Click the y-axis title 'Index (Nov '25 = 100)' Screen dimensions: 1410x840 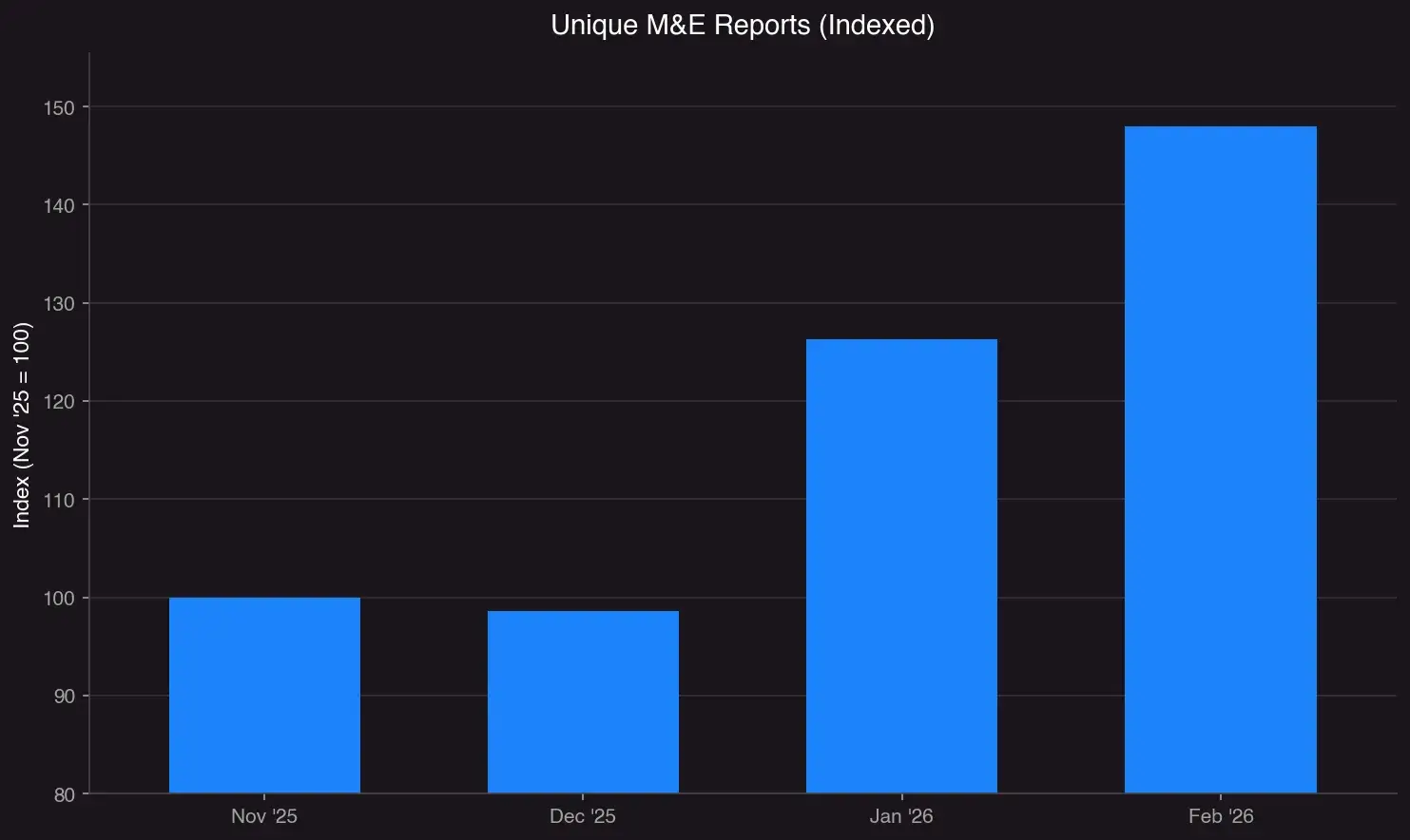point(21,427)
